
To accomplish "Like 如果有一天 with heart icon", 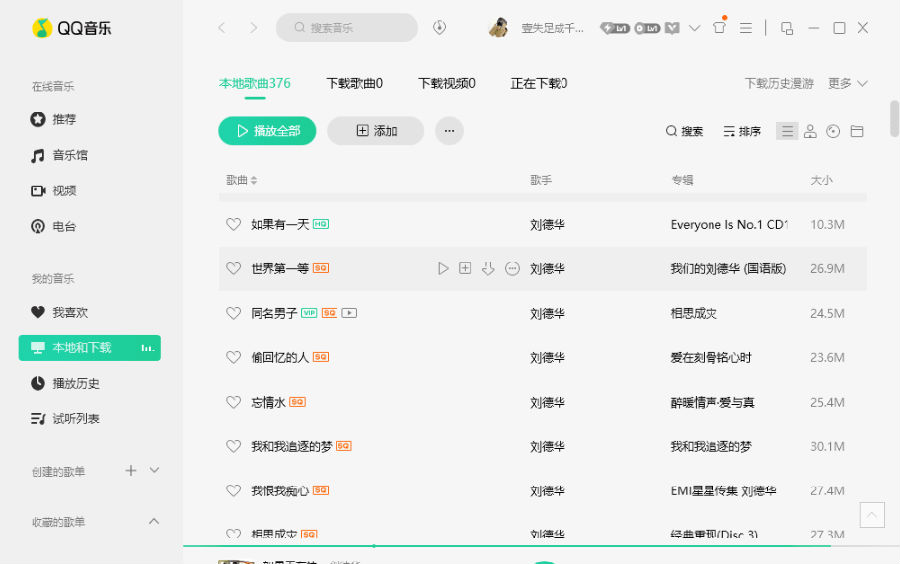I will [233, 224].
